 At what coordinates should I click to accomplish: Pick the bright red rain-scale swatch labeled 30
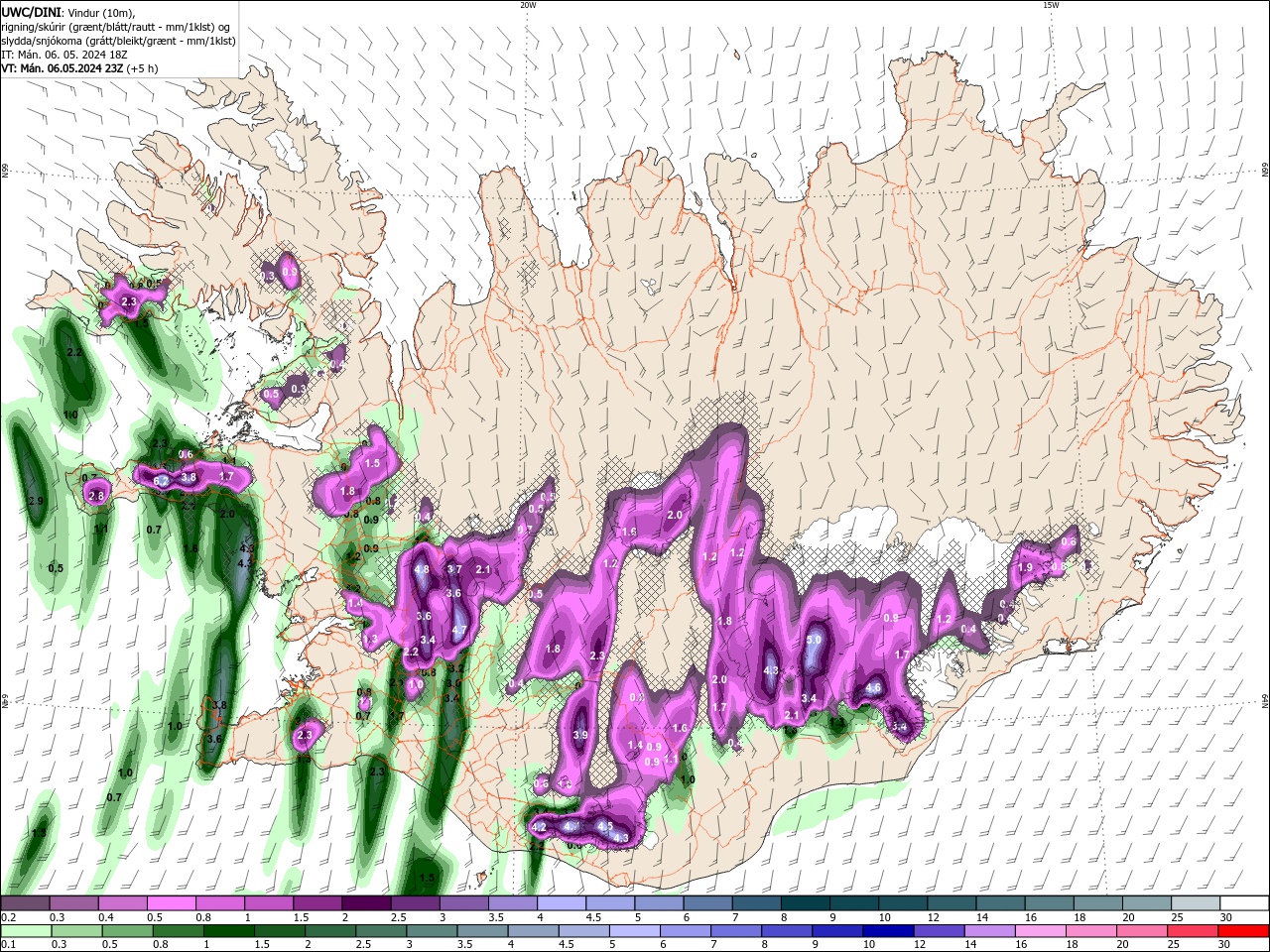coord(1242,931)
